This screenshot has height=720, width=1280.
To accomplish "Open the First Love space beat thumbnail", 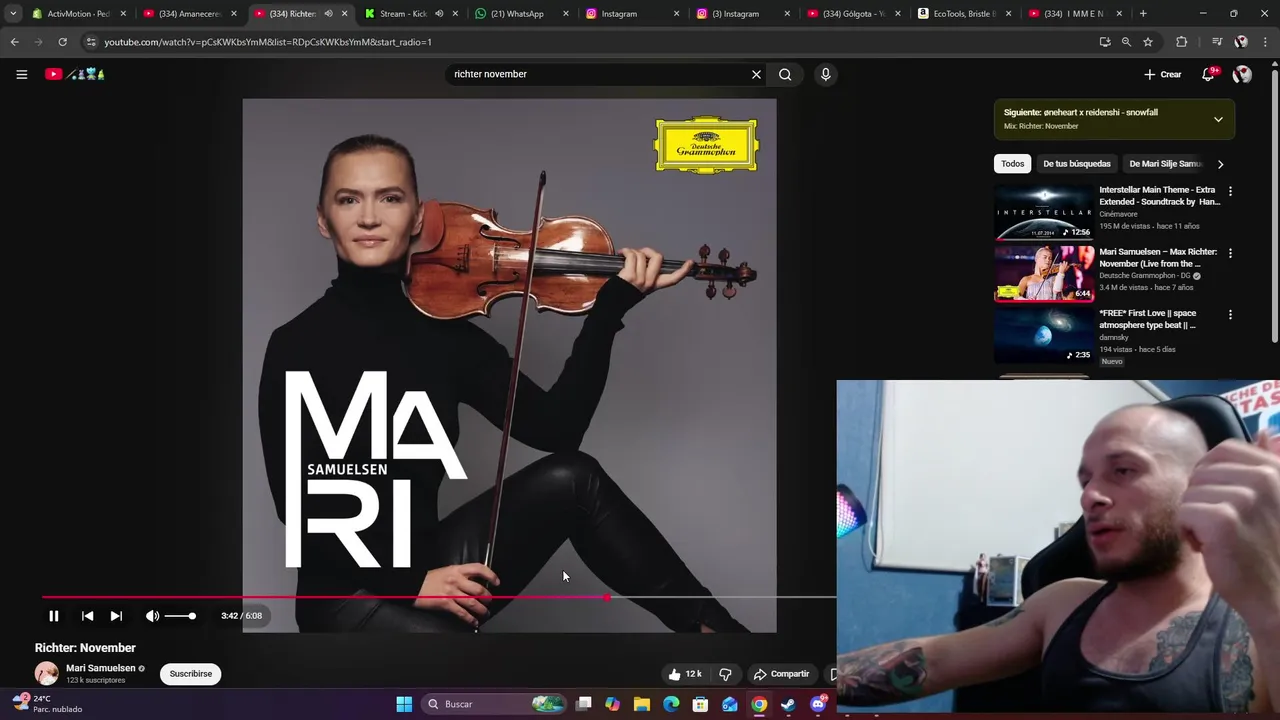I will (1044, 335).
